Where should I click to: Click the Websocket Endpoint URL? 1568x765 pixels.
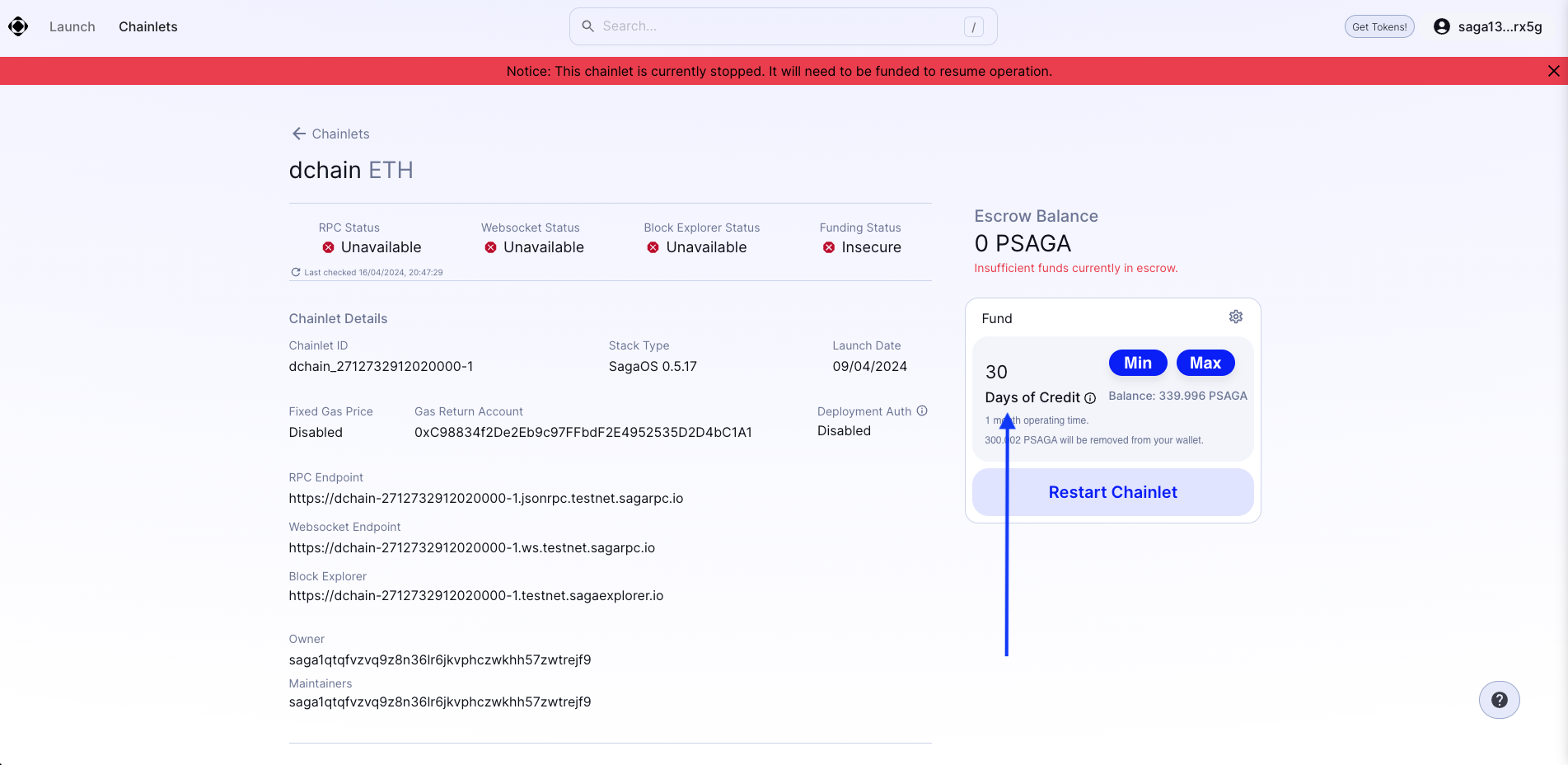(471, 548)
